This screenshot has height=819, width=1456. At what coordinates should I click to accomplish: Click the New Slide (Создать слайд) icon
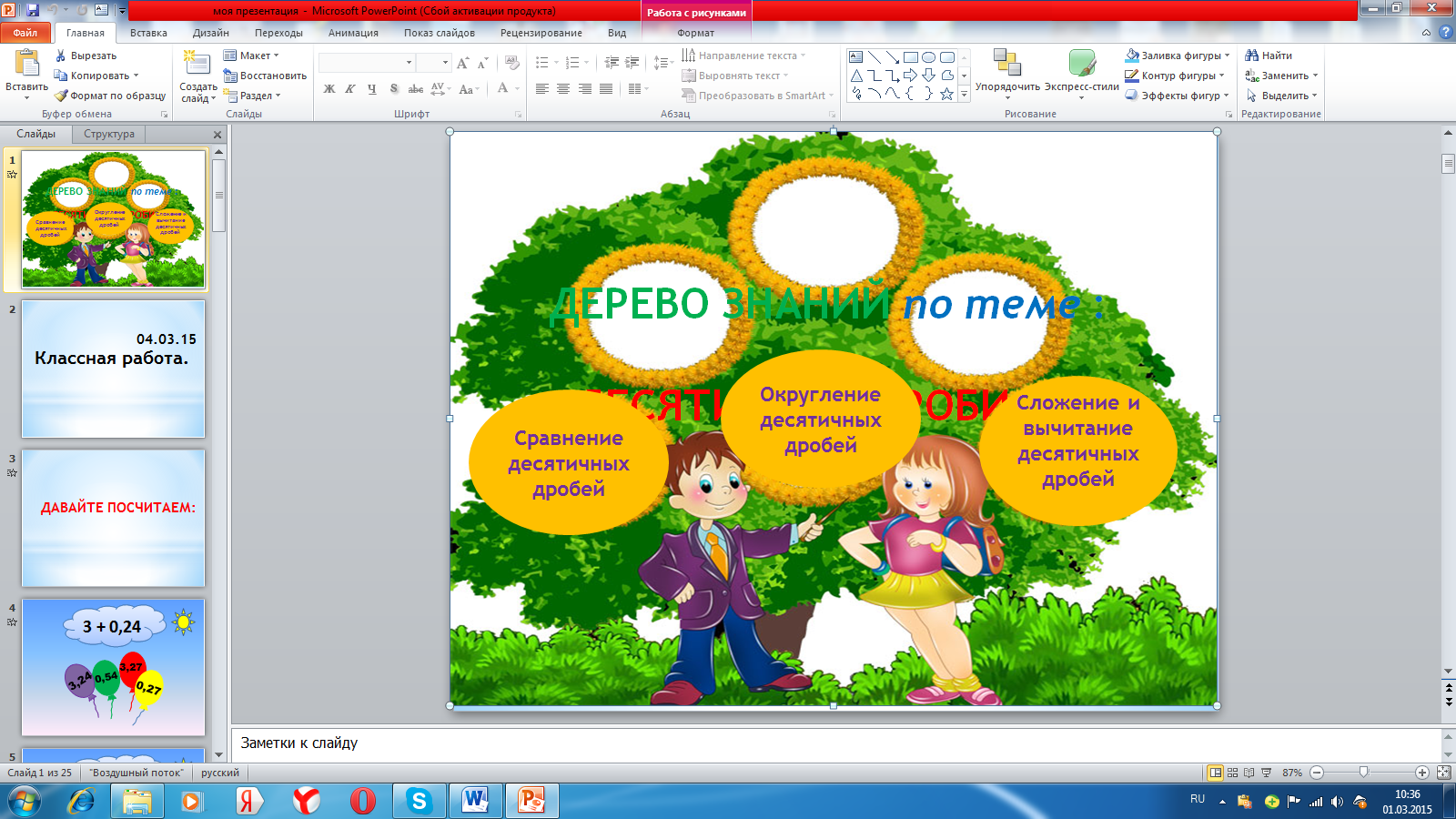tap(197, 64)
